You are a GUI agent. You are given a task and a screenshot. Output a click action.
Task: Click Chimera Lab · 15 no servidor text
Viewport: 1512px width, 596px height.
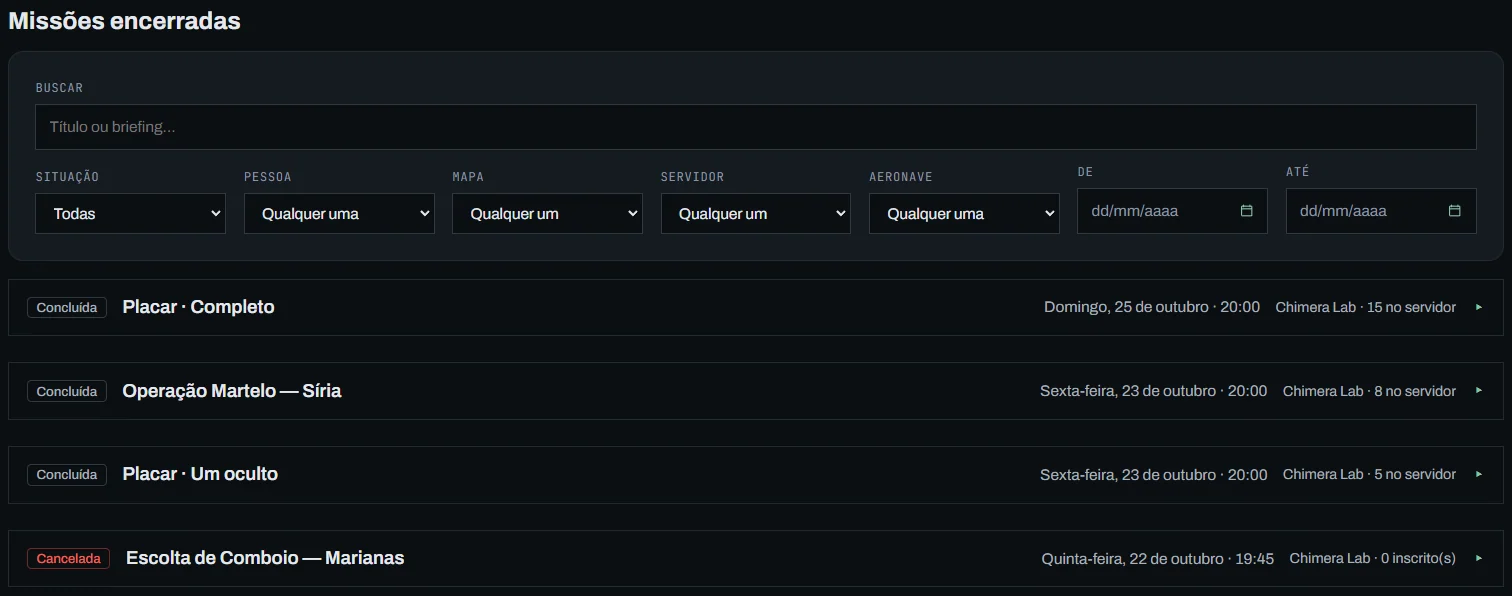pos(1366,307)
